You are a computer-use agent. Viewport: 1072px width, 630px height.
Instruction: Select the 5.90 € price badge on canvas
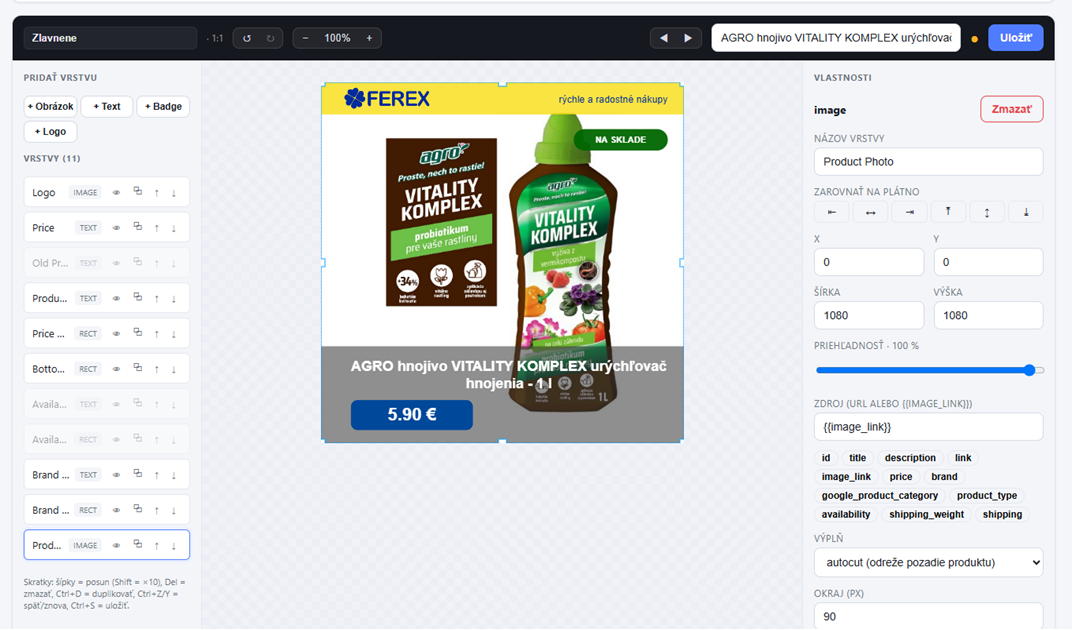(412, 415)
